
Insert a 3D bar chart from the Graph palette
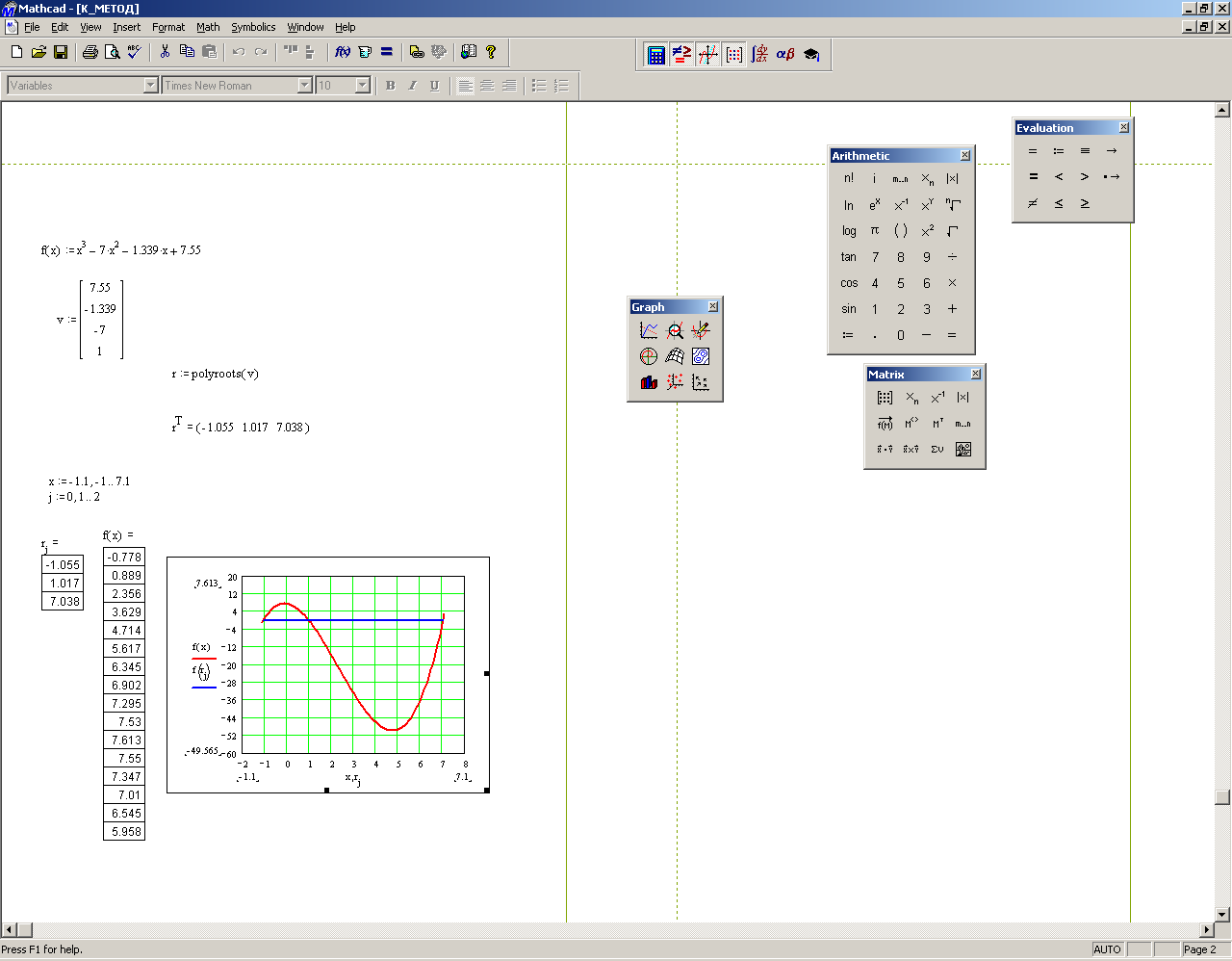(649, 382)
